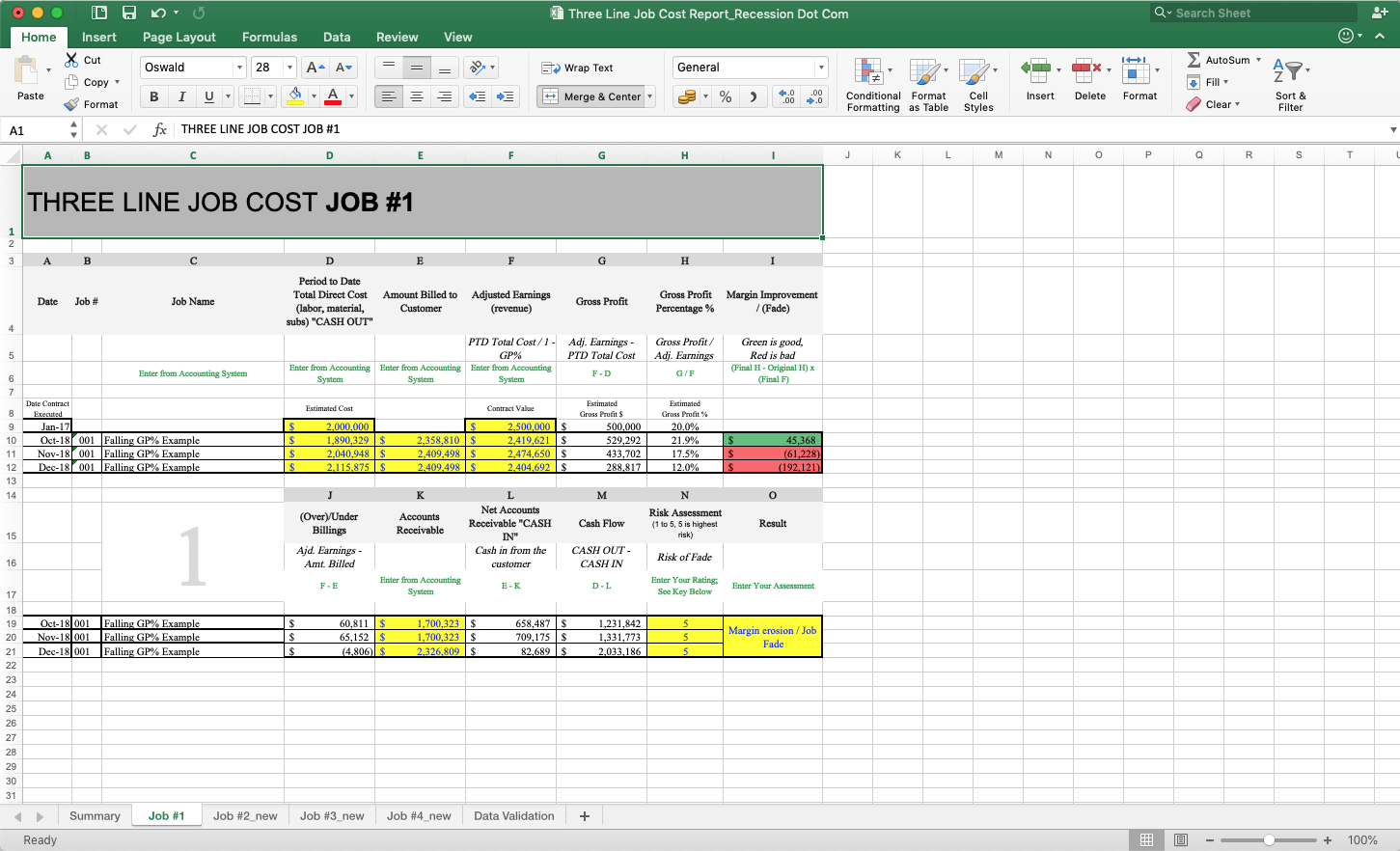Open the number format General dropdown
The image size is (1400, 851).
[x=821, y=68]
